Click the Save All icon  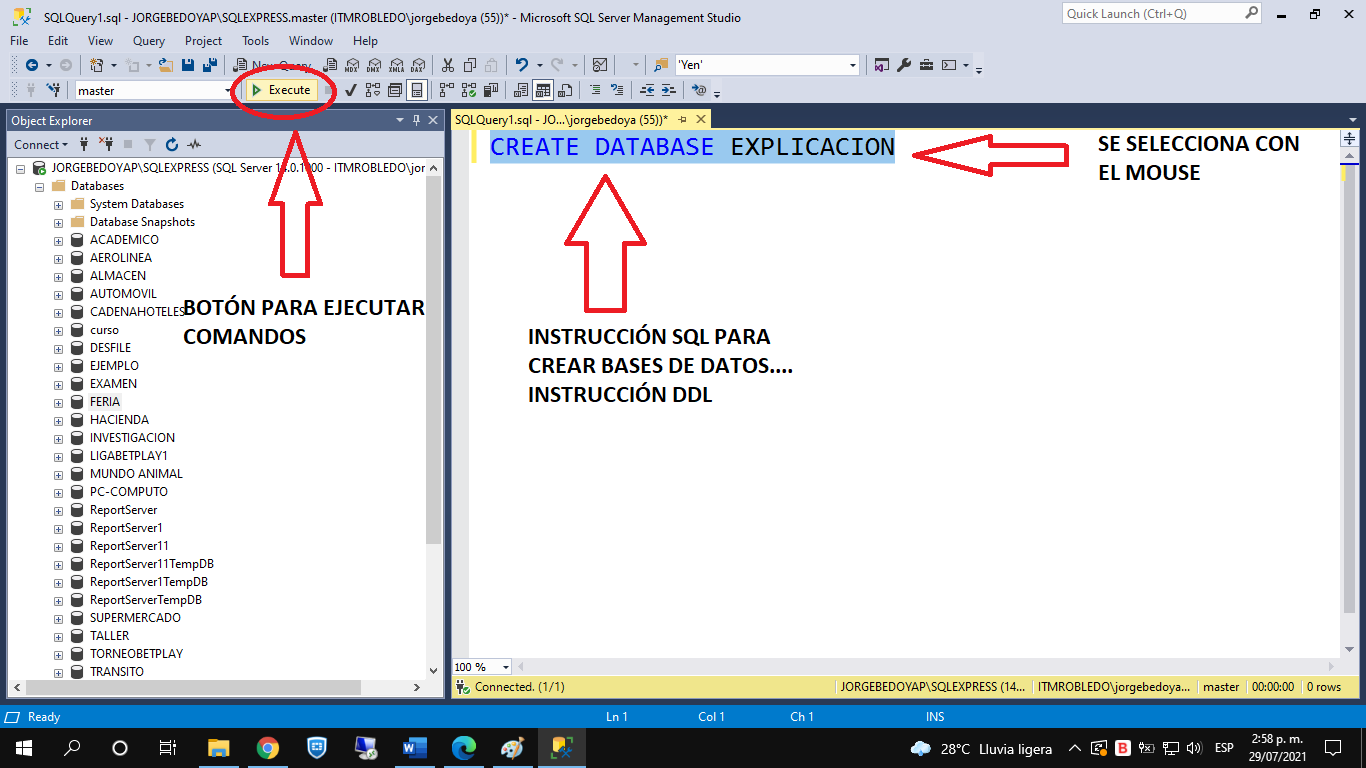pyautogui.click(x=210, y=65)
